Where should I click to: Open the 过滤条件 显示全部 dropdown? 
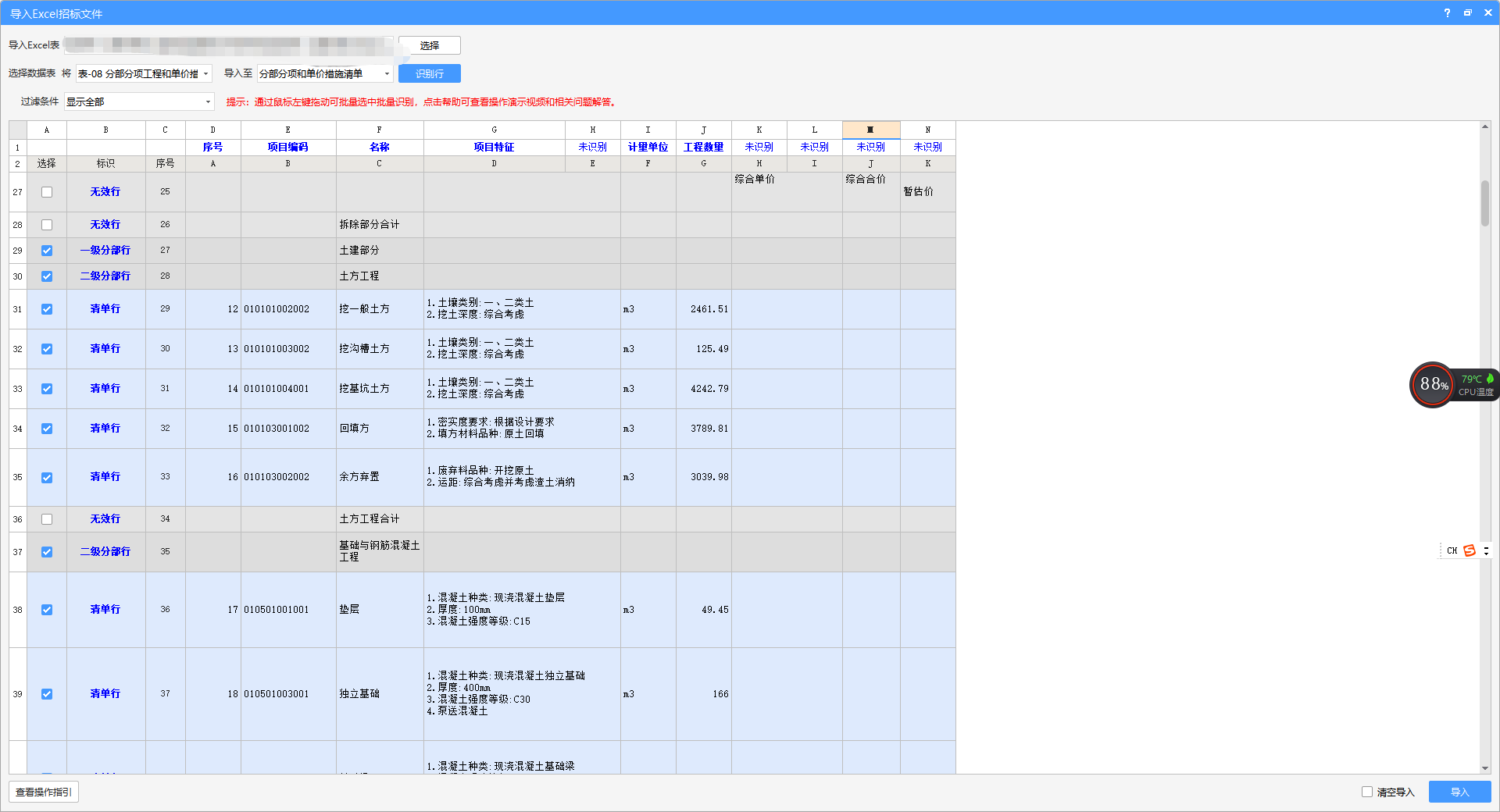point(139,101)
